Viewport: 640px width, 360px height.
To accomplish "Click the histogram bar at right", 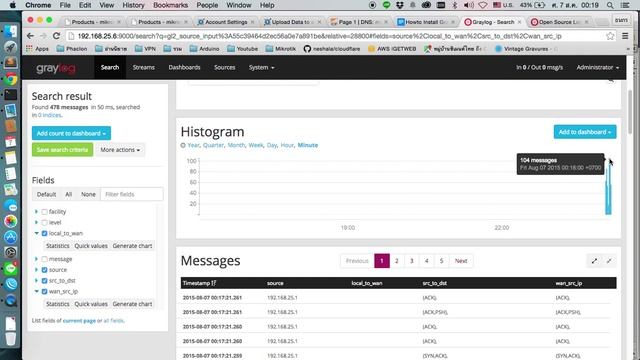I will point(608,189).
